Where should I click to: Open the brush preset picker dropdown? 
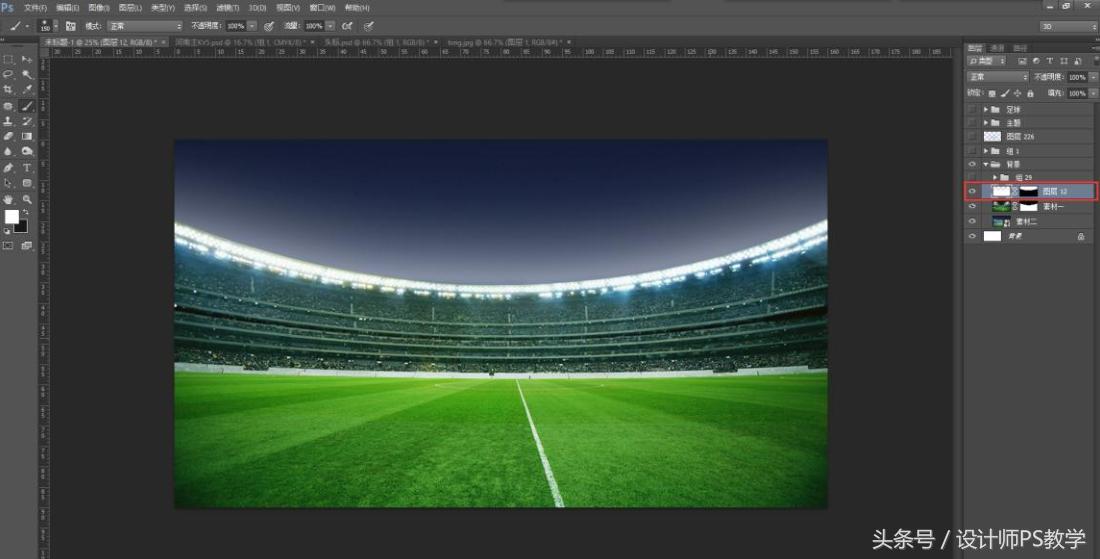click(55, 26)
